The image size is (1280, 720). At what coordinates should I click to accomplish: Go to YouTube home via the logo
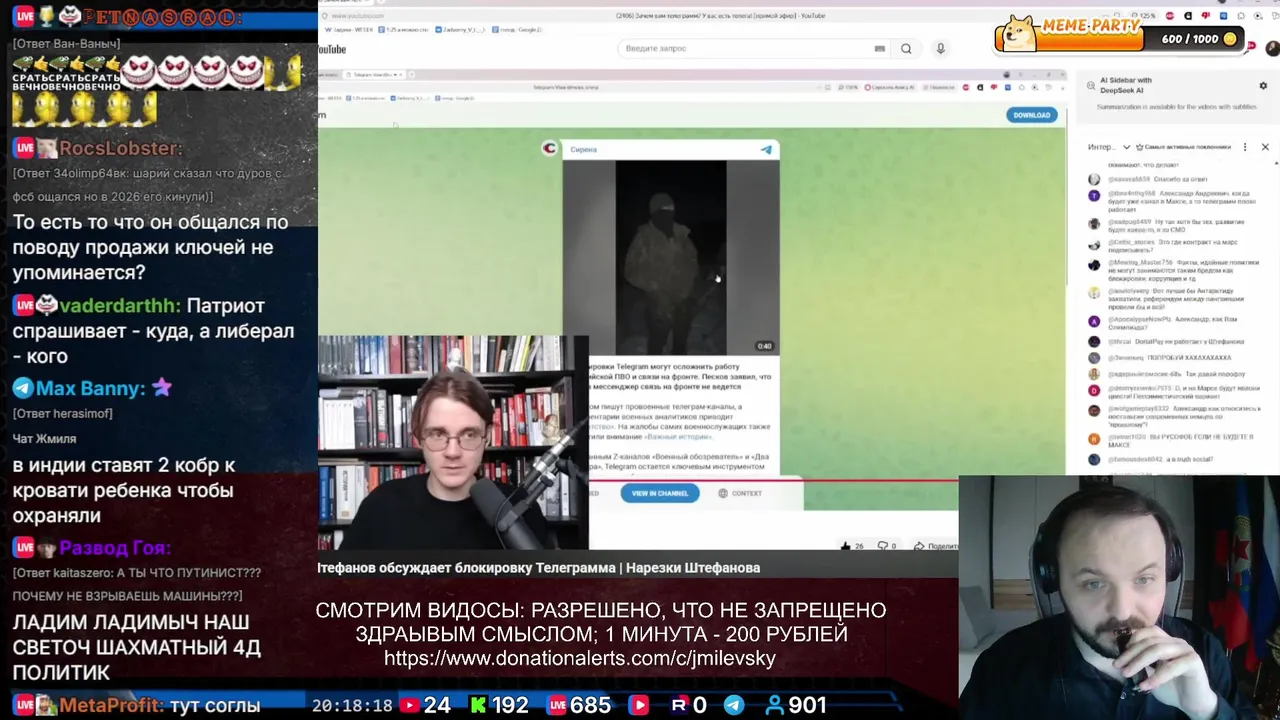[x=332, y=49]
